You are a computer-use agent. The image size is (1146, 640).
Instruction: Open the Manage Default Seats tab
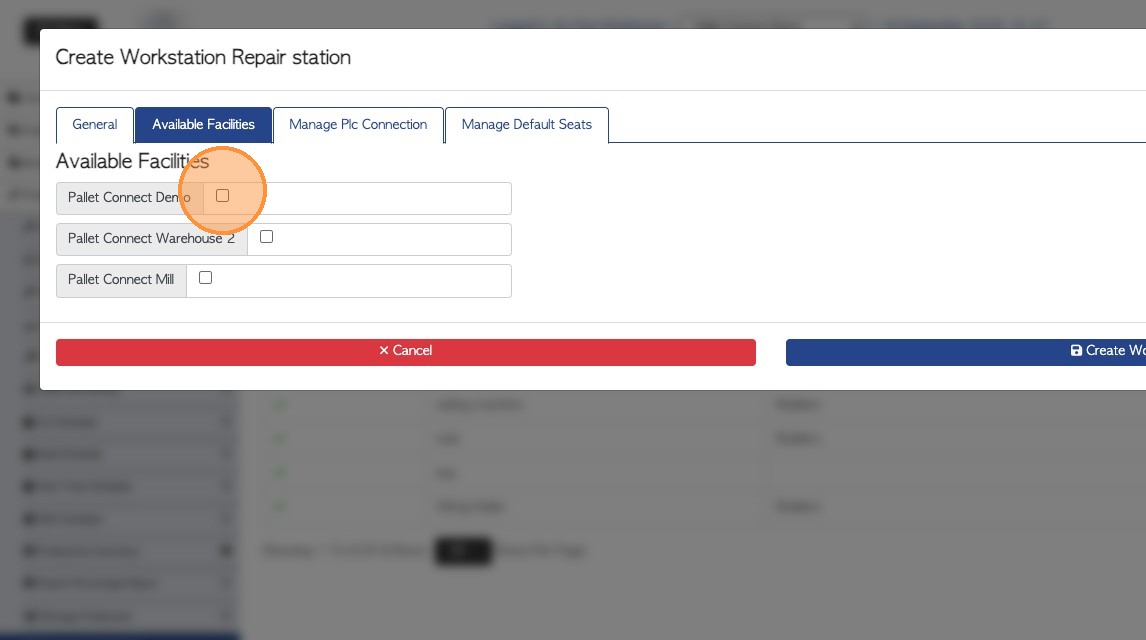point(526,125)
